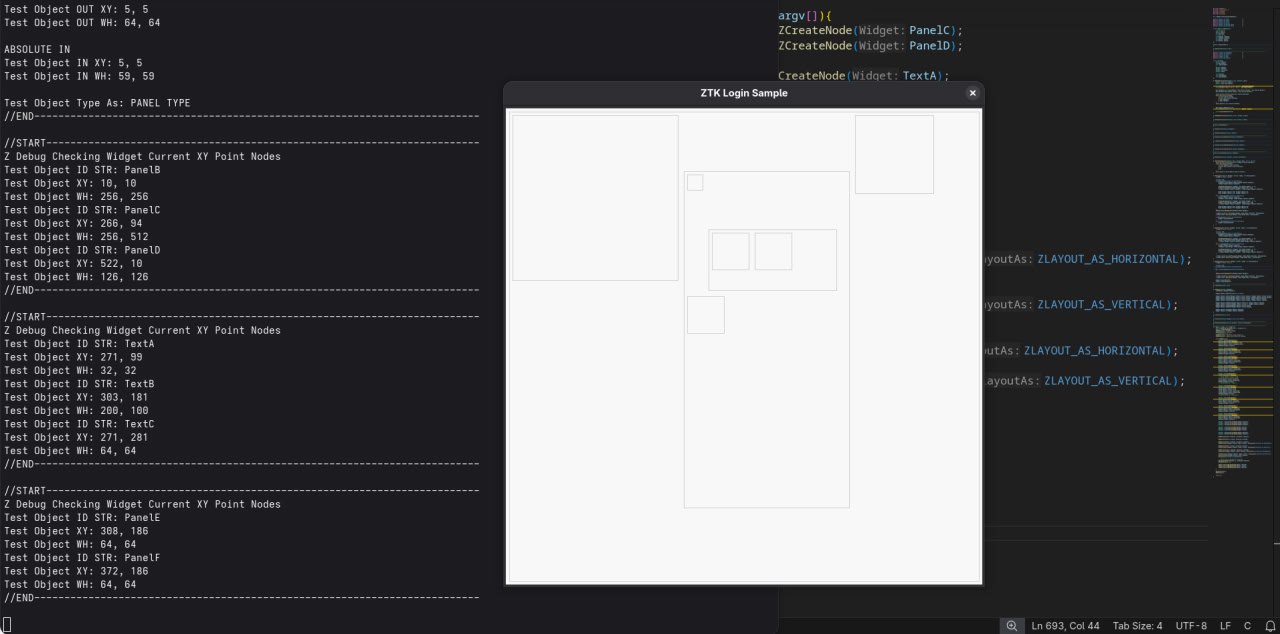Click "Test Object ID STR: PanelF" in terminal

coord(82,558)
